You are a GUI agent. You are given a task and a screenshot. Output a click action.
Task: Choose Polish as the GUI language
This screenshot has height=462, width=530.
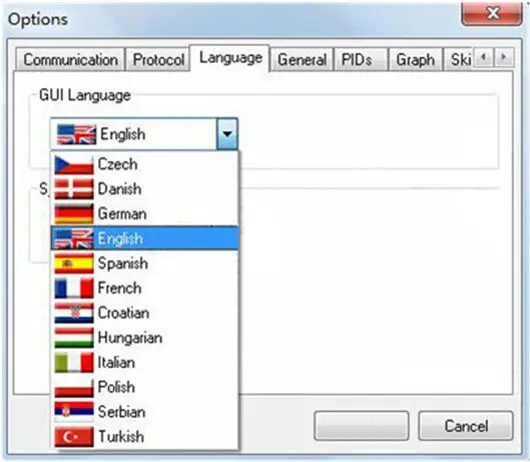[145, 387]
